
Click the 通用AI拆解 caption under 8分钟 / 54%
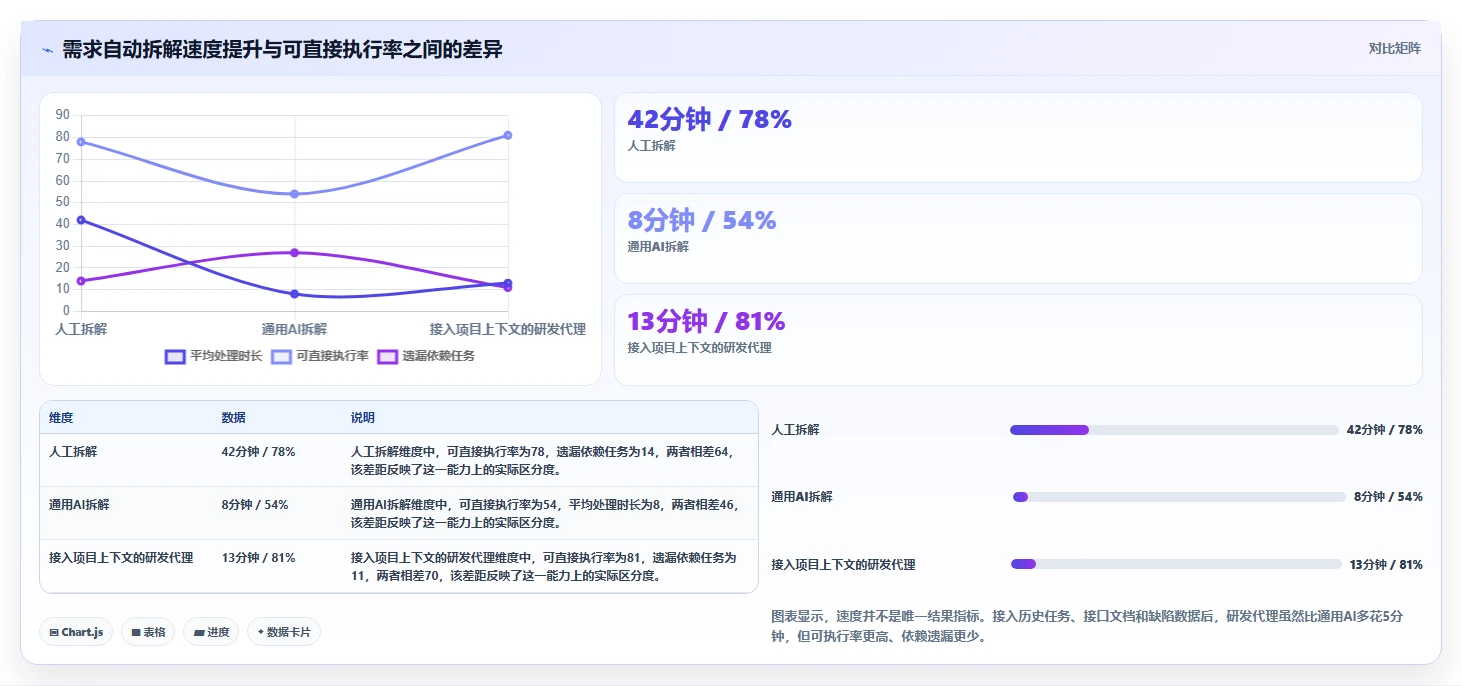tap(658, 247)
